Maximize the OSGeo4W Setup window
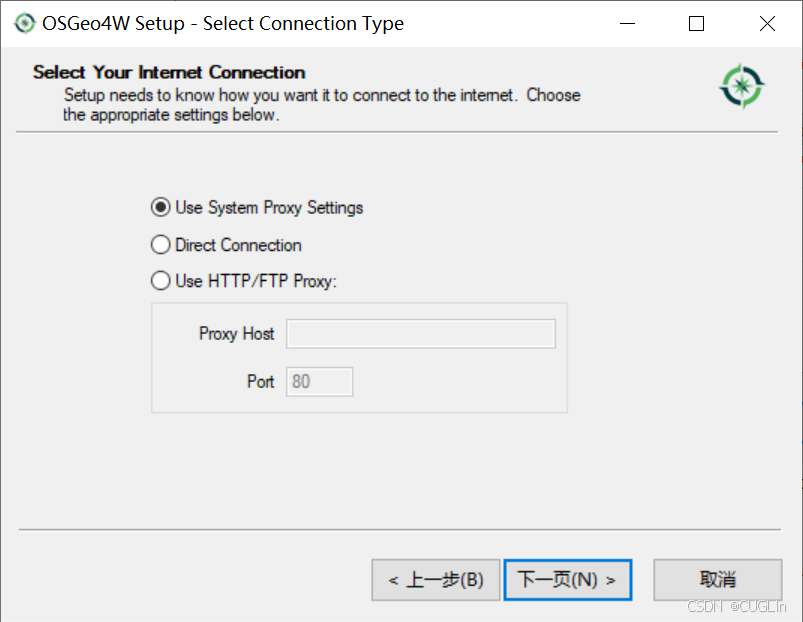 point(696,24)
